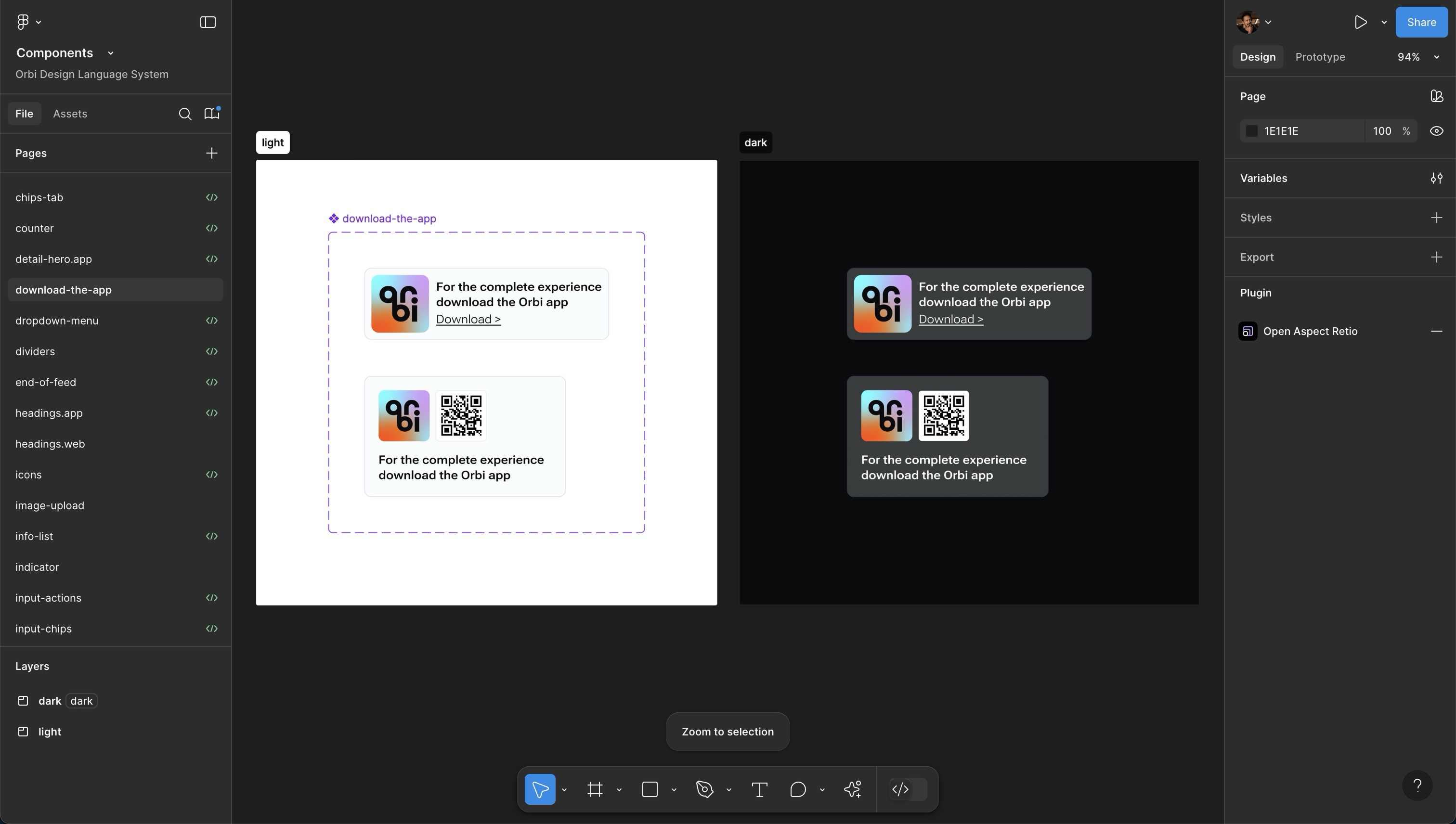The image size is (1456, 824).
Task: Click the code icon beside icons page
Action: click(x=212, y=474)
